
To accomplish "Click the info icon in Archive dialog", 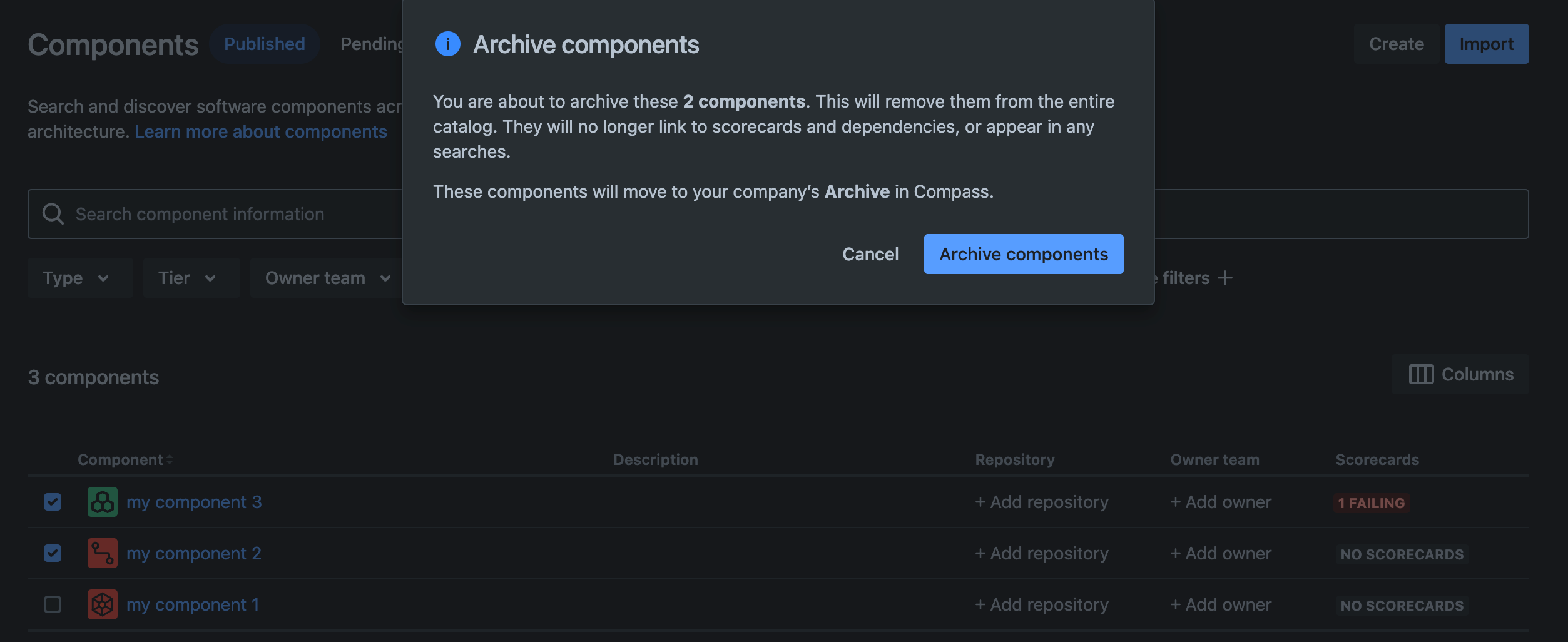I will [x=447, y=44].
